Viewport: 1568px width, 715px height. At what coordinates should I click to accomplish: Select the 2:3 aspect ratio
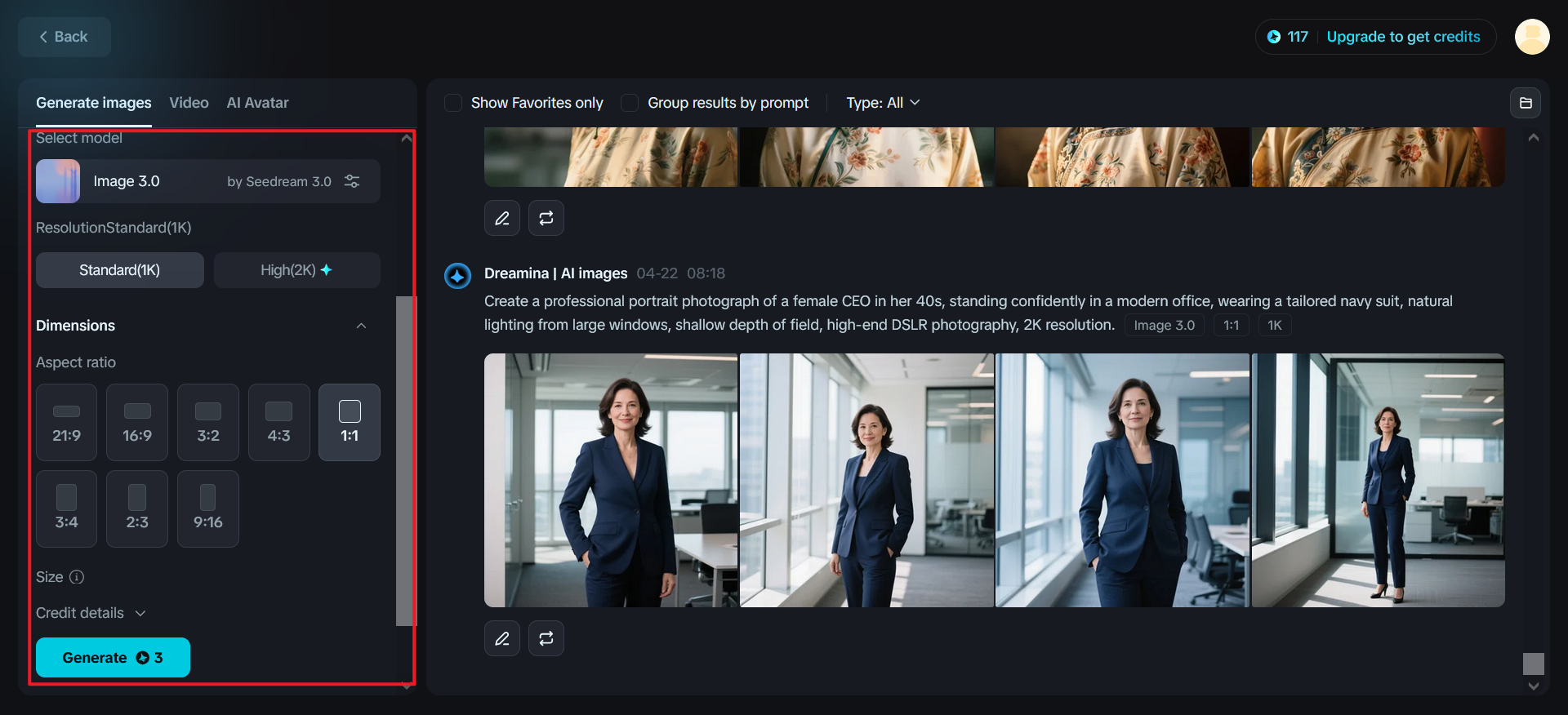click(x=137, y=509)
